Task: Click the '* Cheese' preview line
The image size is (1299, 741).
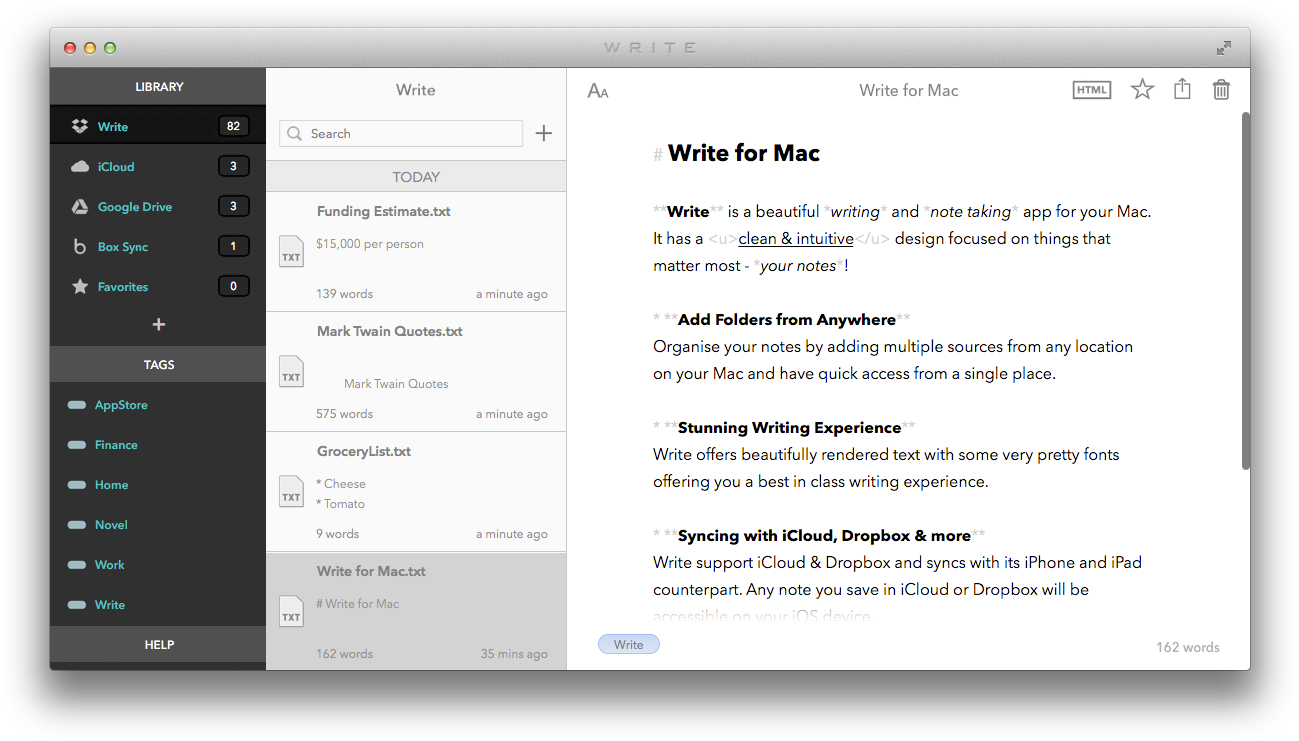Action: pos(341,484)
